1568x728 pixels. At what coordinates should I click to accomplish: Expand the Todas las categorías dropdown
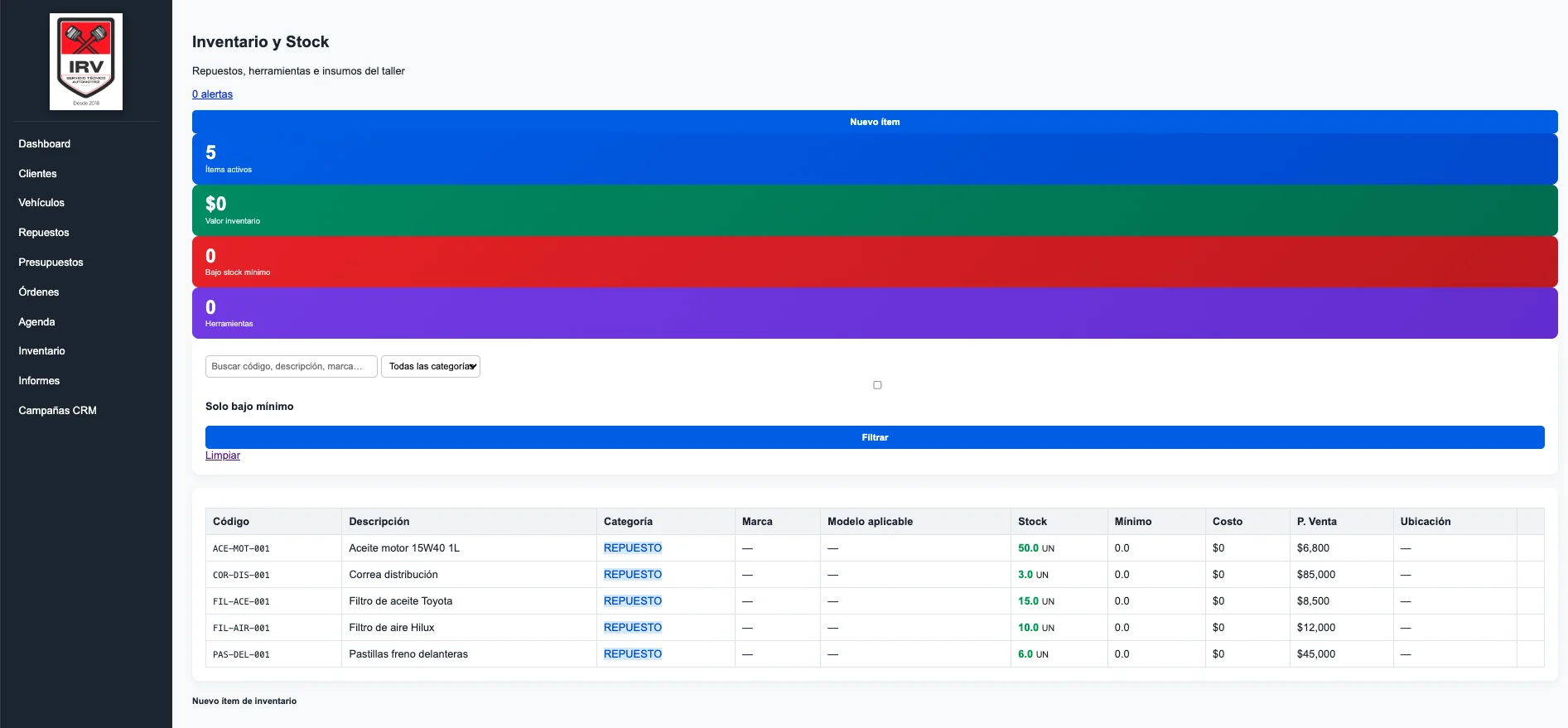coord(431,366)
